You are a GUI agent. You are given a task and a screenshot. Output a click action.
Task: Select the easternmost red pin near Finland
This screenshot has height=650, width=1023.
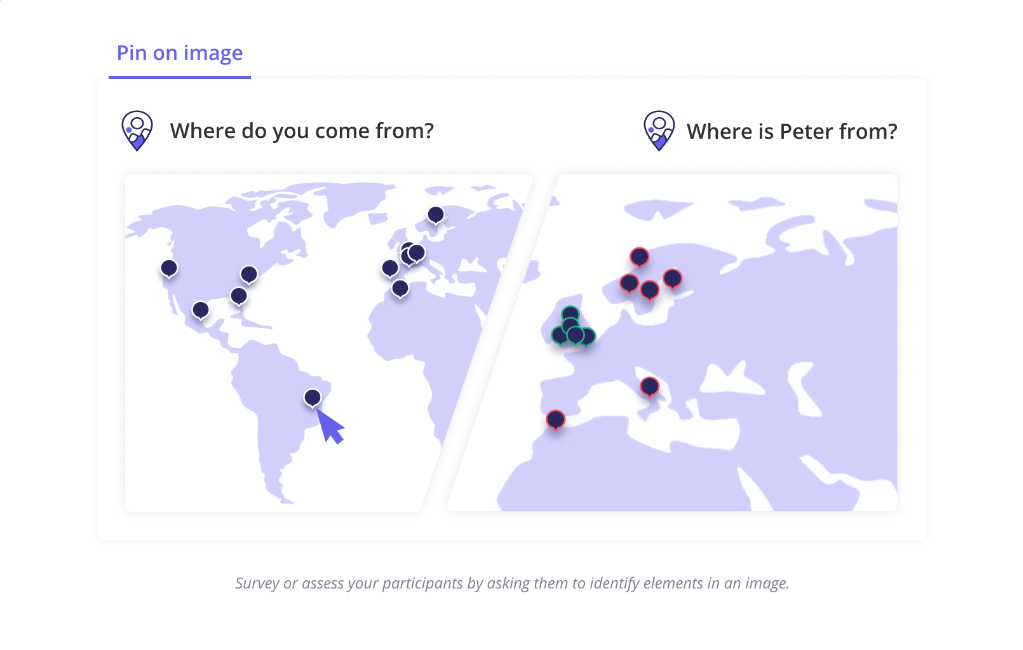673,279
